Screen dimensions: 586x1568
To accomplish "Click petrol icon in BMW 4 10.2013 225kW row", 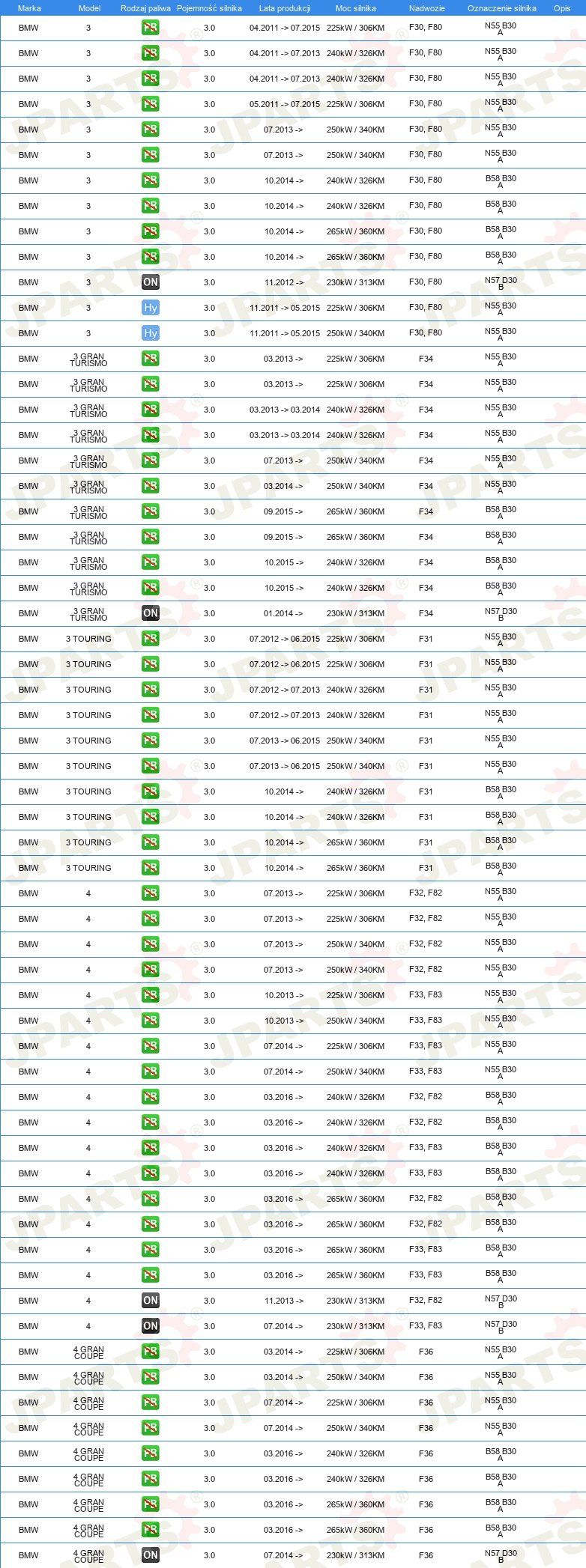I will (x=151, y=995).
